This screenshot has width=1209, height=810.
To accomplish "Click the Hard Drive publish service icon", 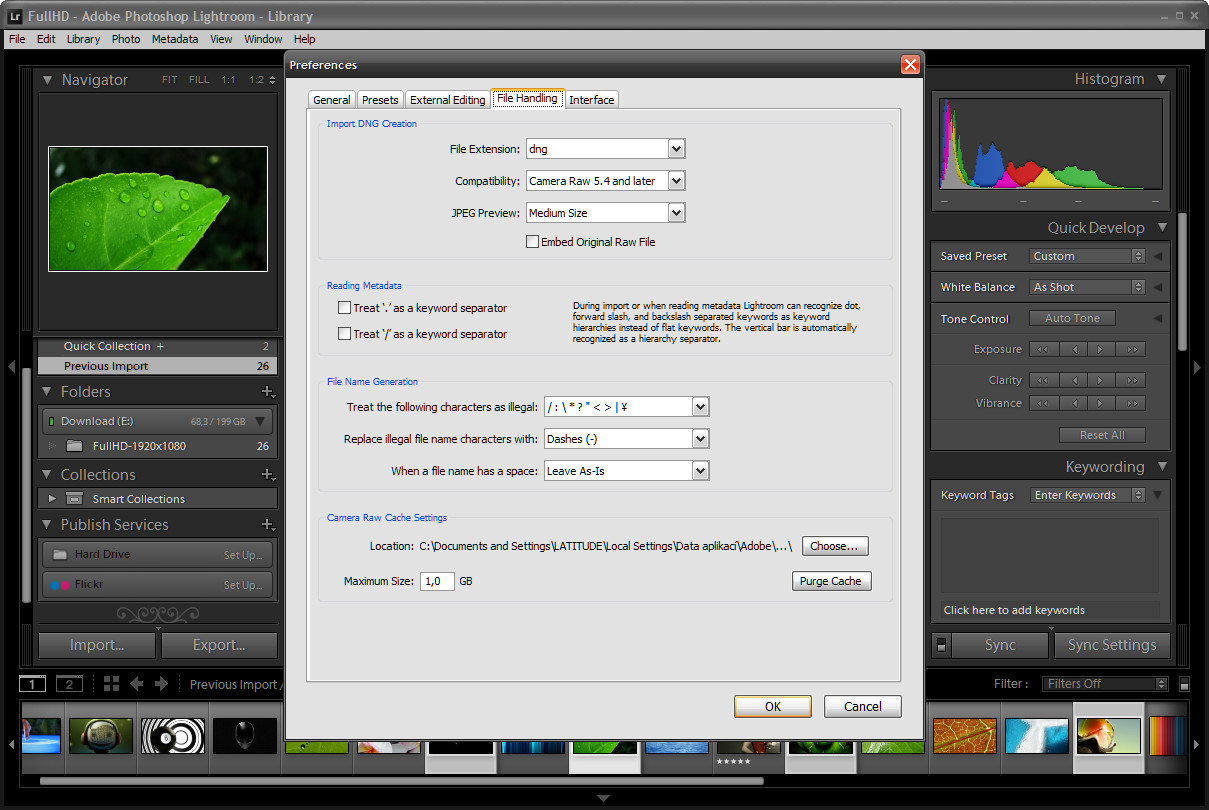I will pos(60,554).
